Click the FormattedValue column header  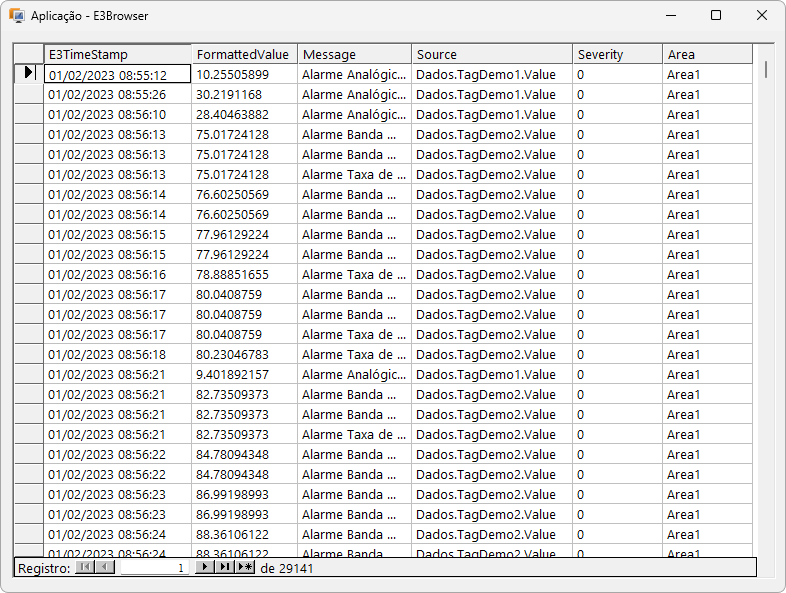[244, 54]
